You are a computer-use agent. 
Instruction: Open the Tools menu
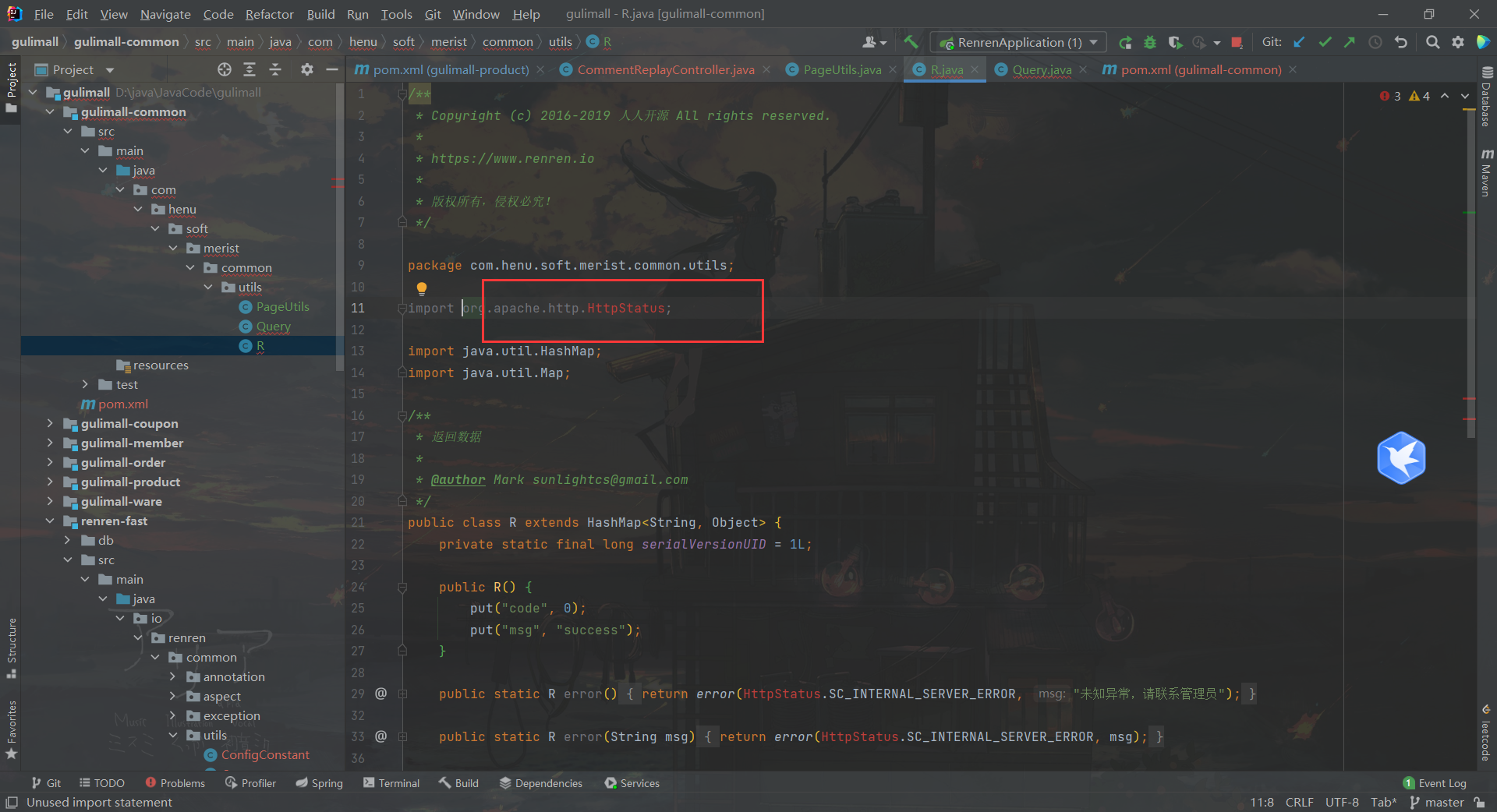[396, 14]
